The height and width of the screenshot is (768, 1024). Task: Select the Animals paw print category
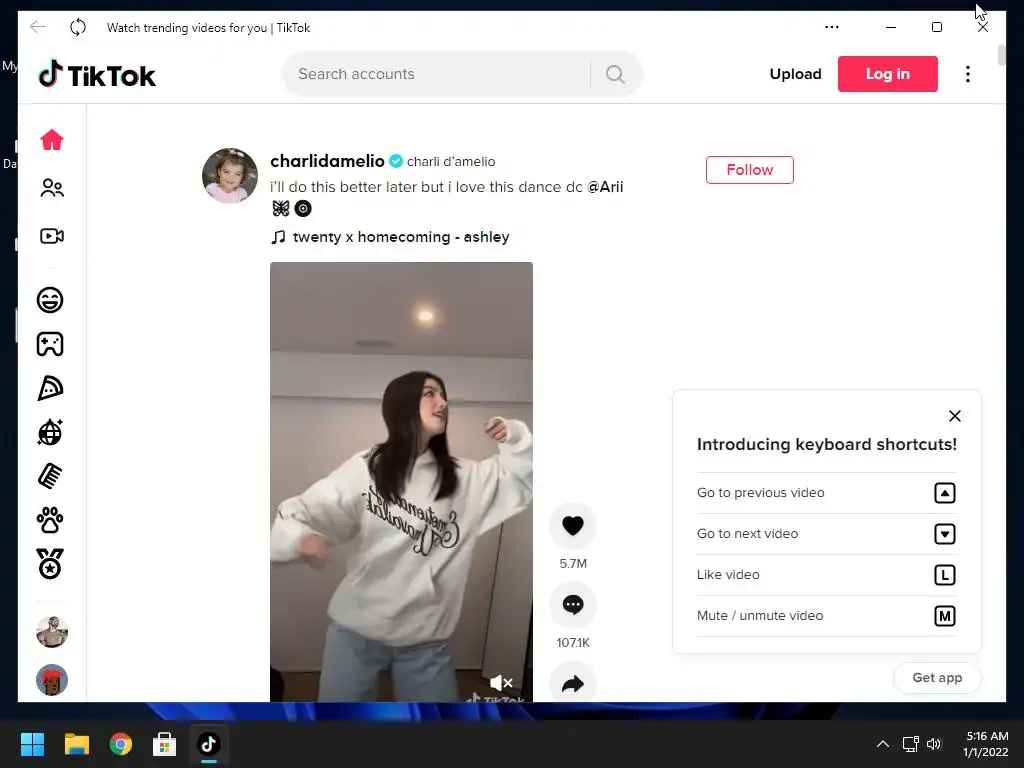50,520
